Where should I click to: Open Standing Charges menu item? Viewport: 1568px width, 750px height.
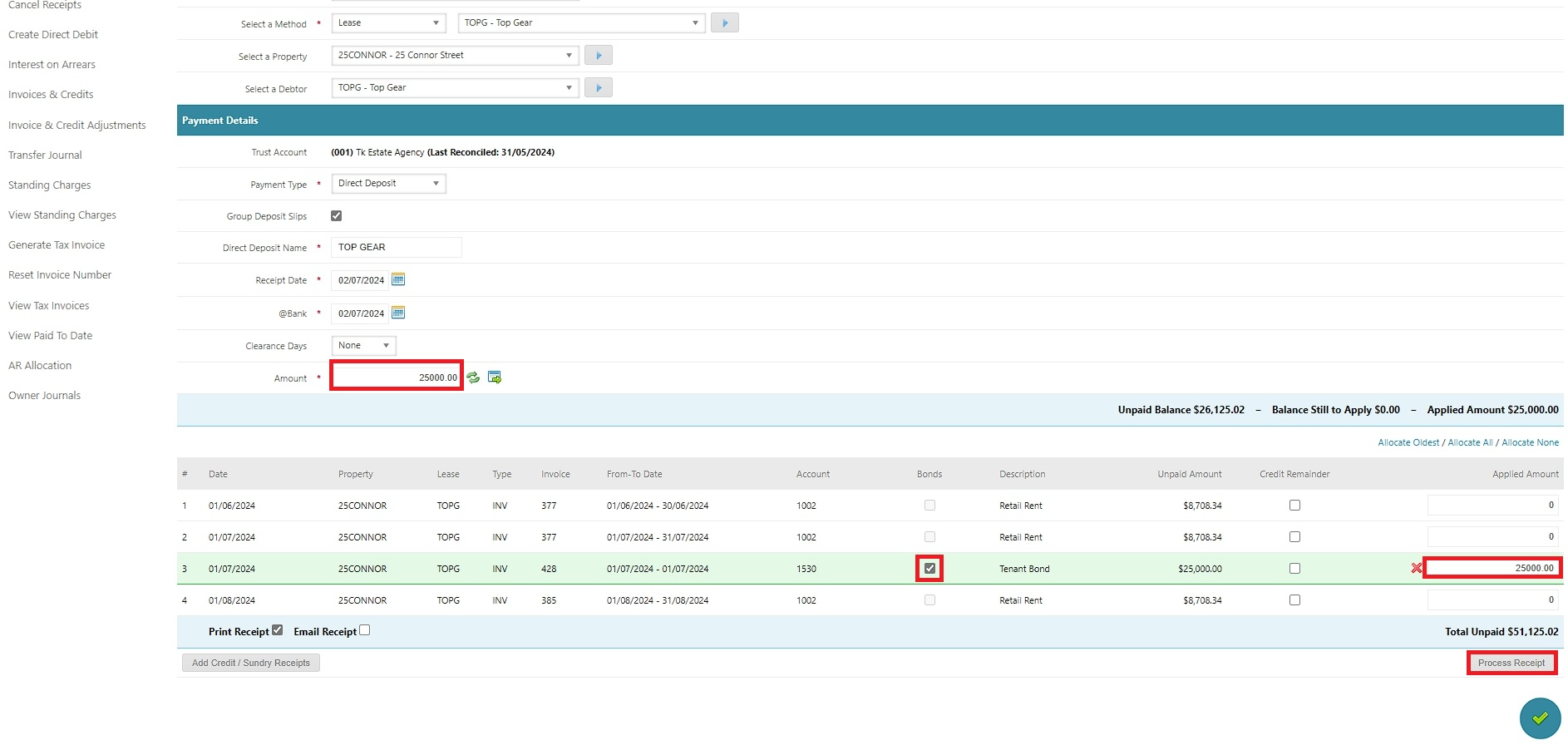tap(50, 185)
